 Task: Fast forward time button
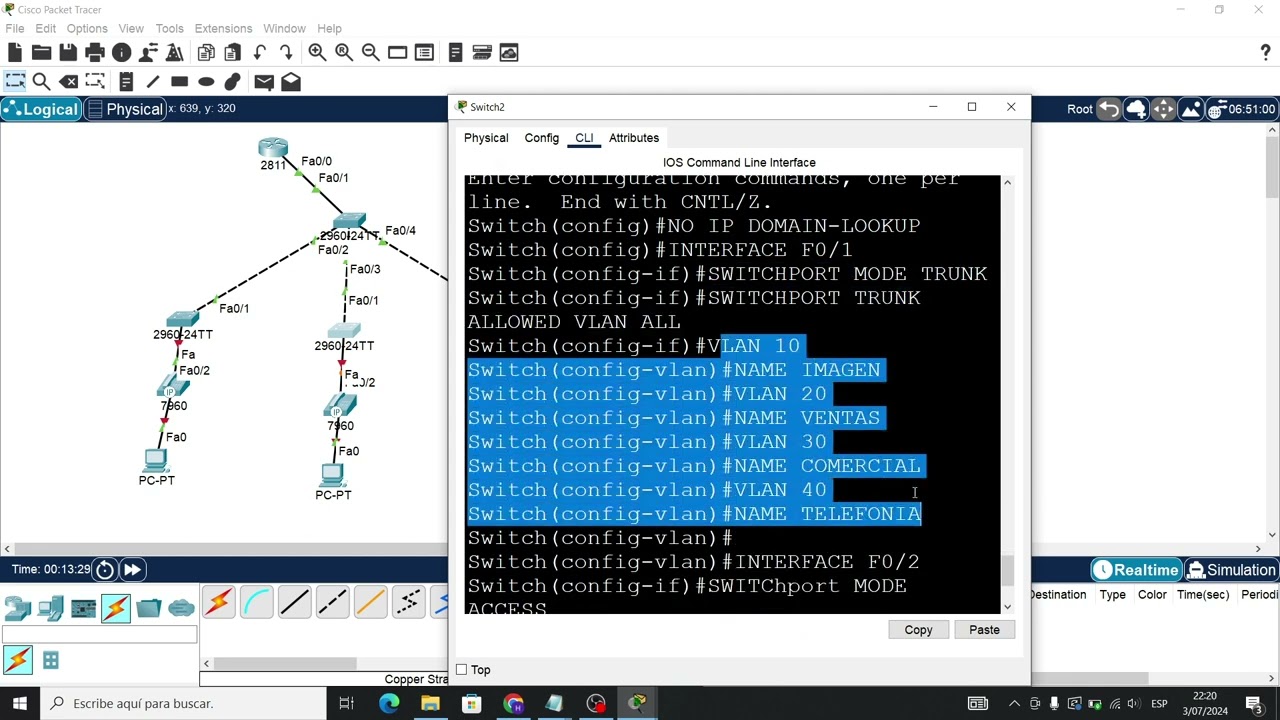tap(132, 570)
